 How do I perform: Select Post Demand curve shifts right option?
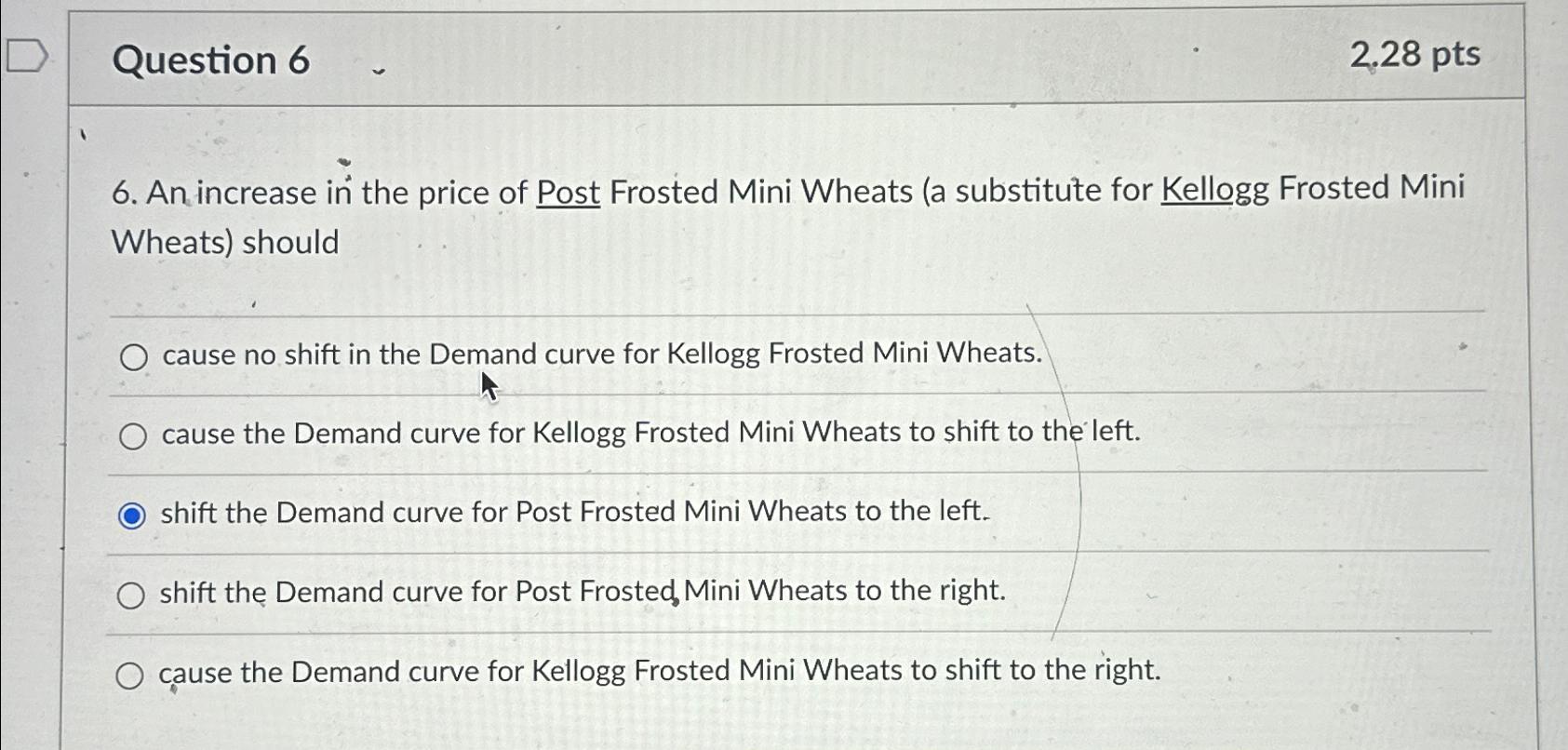(133, 593)
